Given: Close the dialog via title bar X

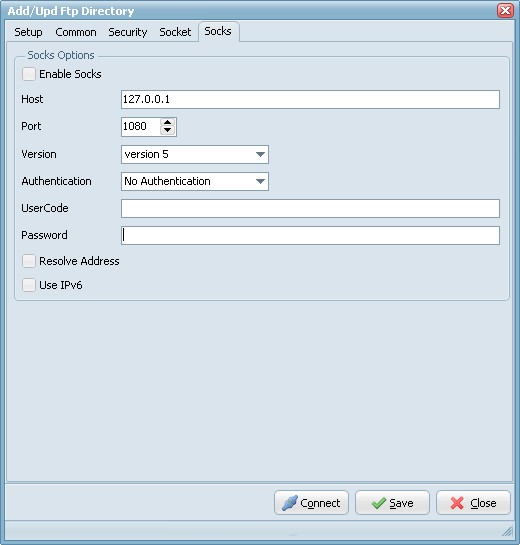Looking at the screenshot, I should 505,10.
